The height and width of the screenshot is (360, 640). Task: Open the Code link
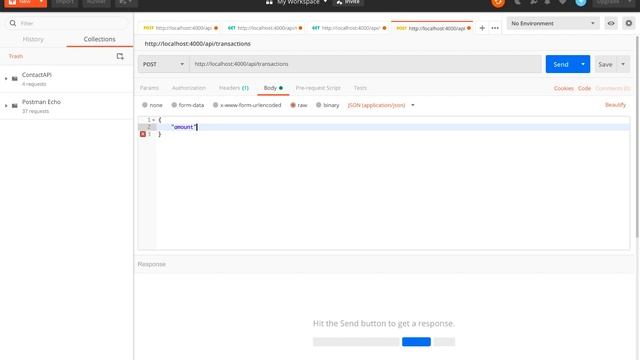point(584,89)
